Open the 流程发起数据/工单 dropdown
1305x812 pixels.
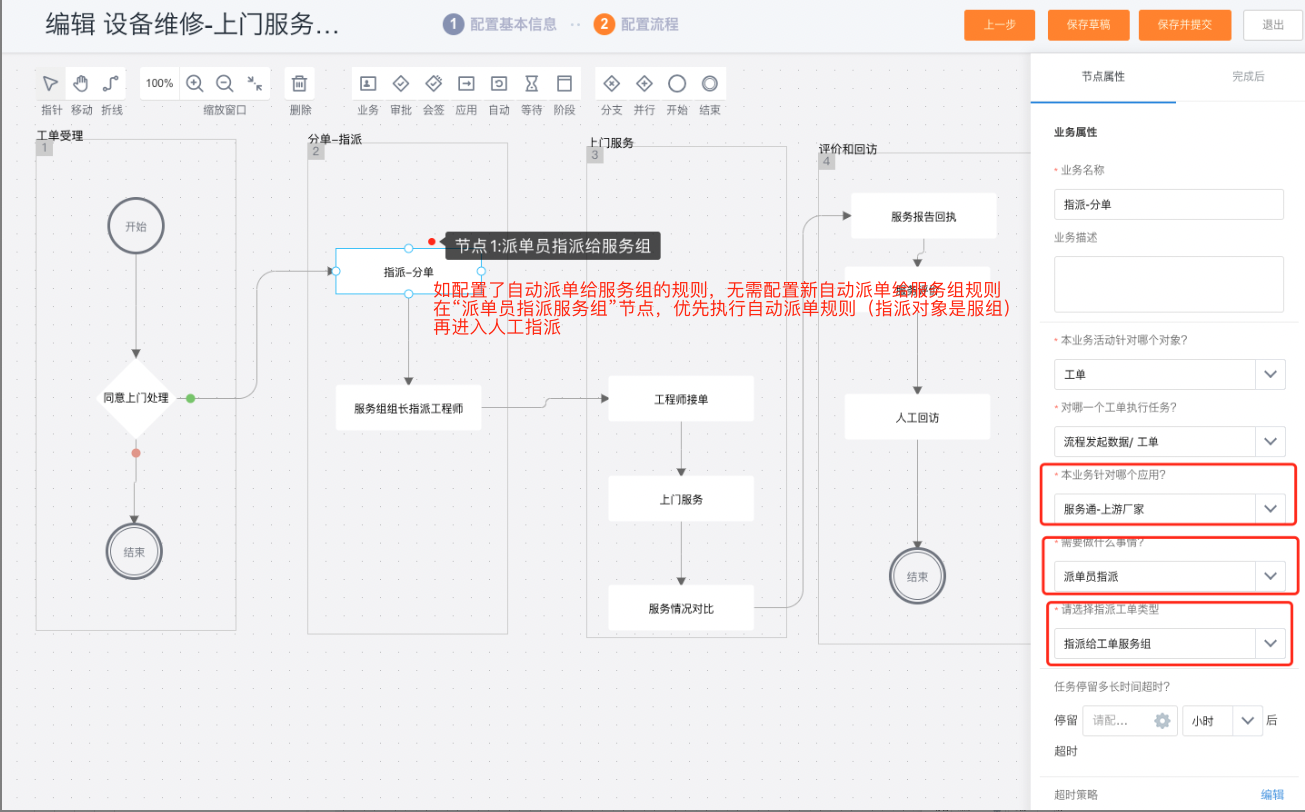[x=1169, y=441]
